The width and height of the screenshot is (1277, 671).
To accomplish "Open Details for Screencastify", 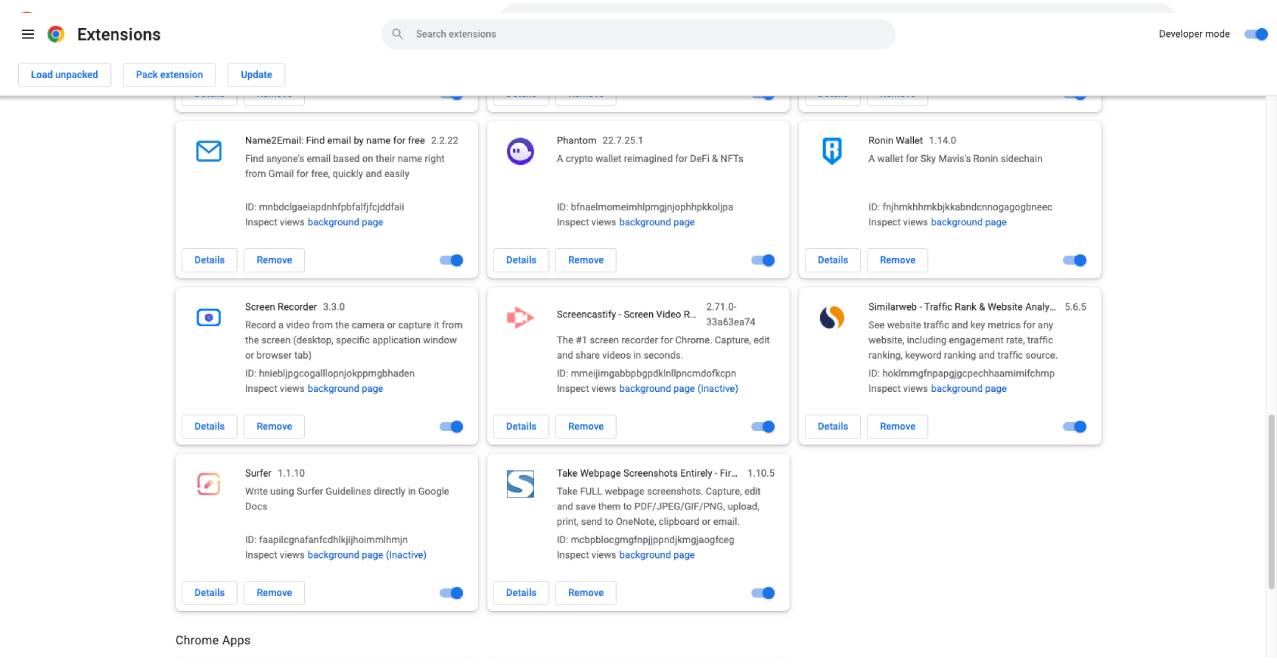I will pyautogui.click(x=521, y=426).
